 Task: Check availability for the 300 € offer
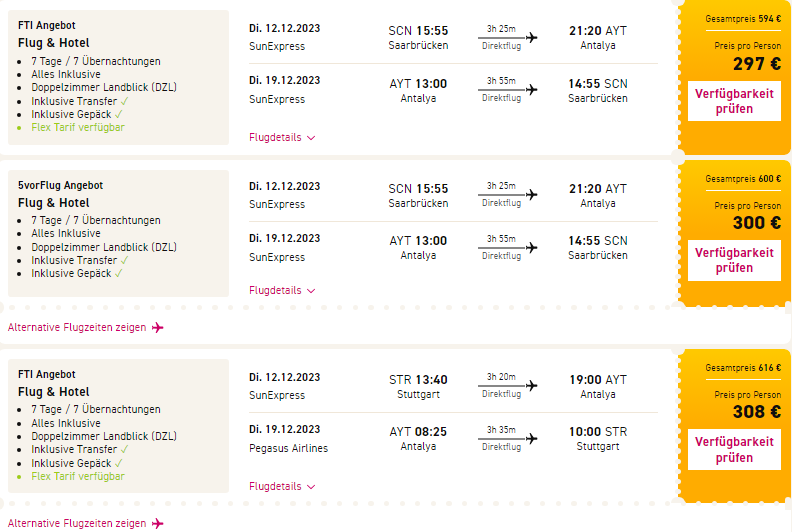click(x=734, y=260)
